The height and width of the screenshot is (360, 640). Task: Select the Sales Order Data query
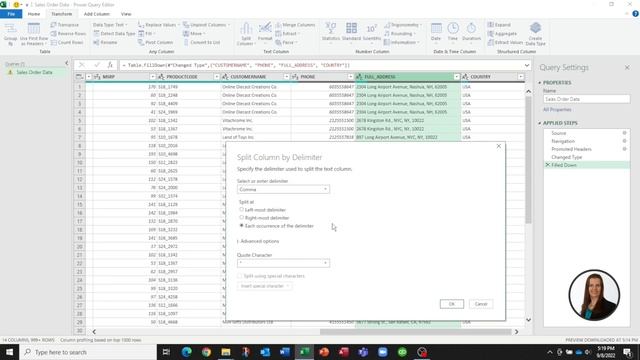tap(35, 72)
